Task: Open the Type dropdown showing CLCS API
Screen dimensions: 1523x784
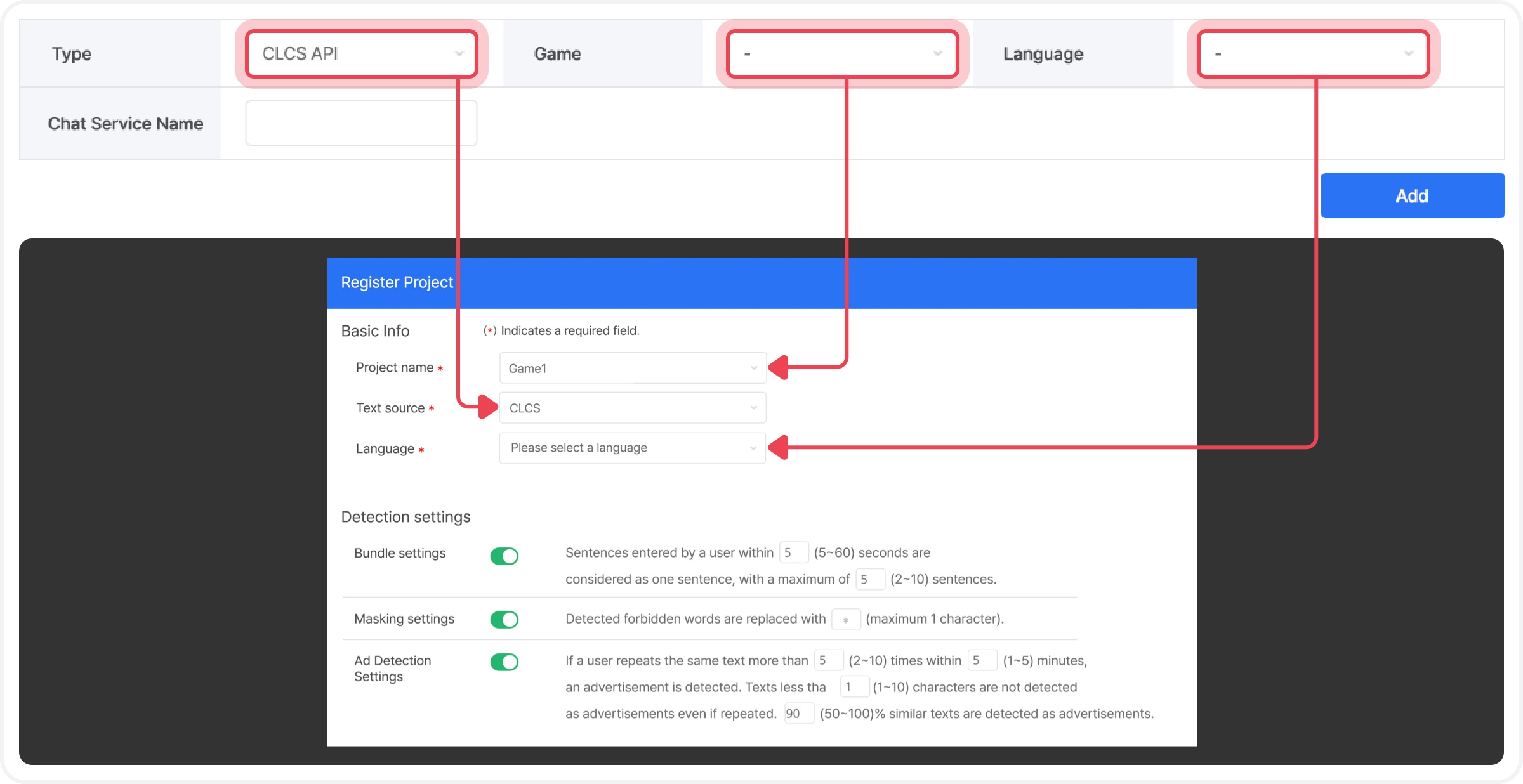Action: tap(360, 54)
